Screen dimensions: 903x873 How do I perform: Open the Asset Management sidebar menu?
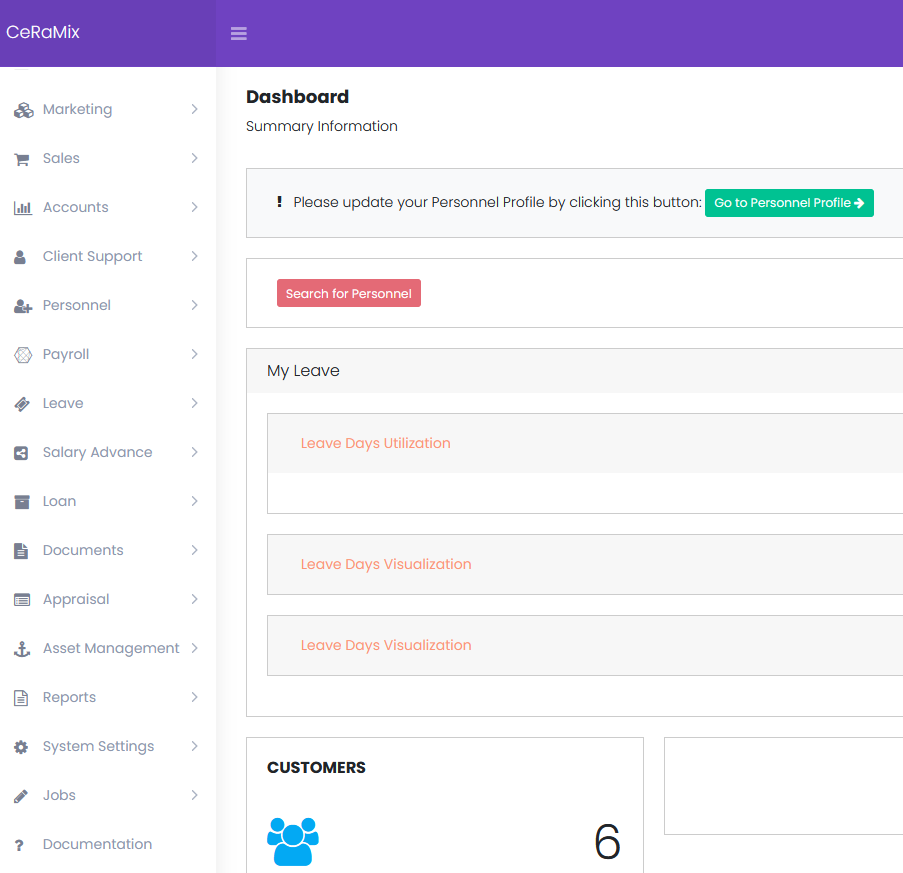click(108, 648)
